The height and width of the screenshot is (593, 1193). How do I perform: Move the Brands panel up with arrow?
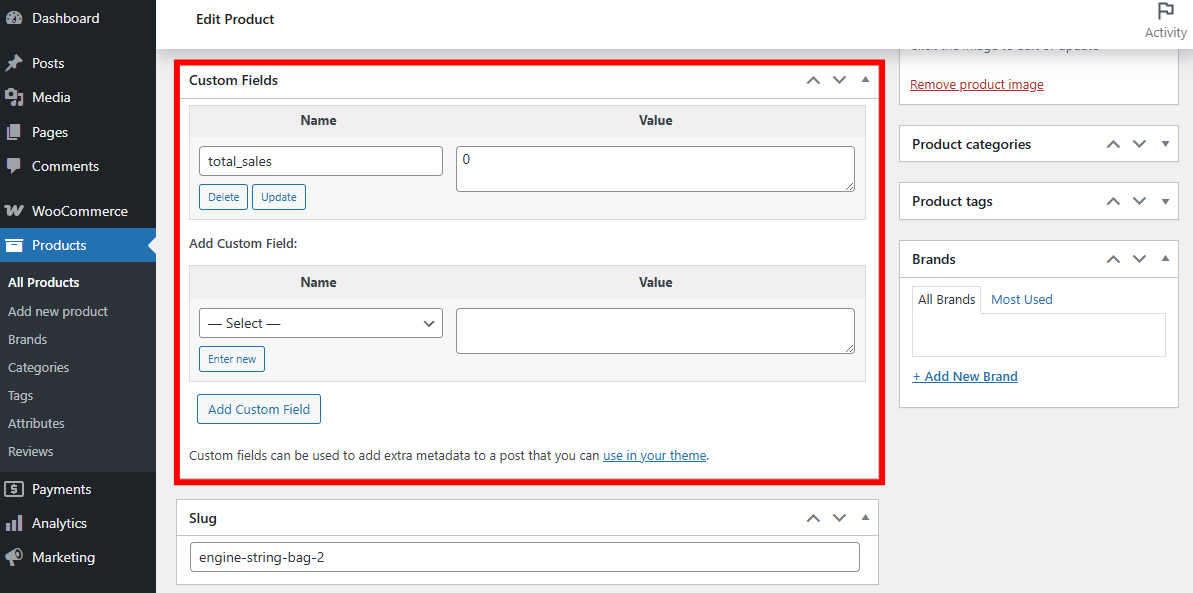click(x=1112, y=258)
